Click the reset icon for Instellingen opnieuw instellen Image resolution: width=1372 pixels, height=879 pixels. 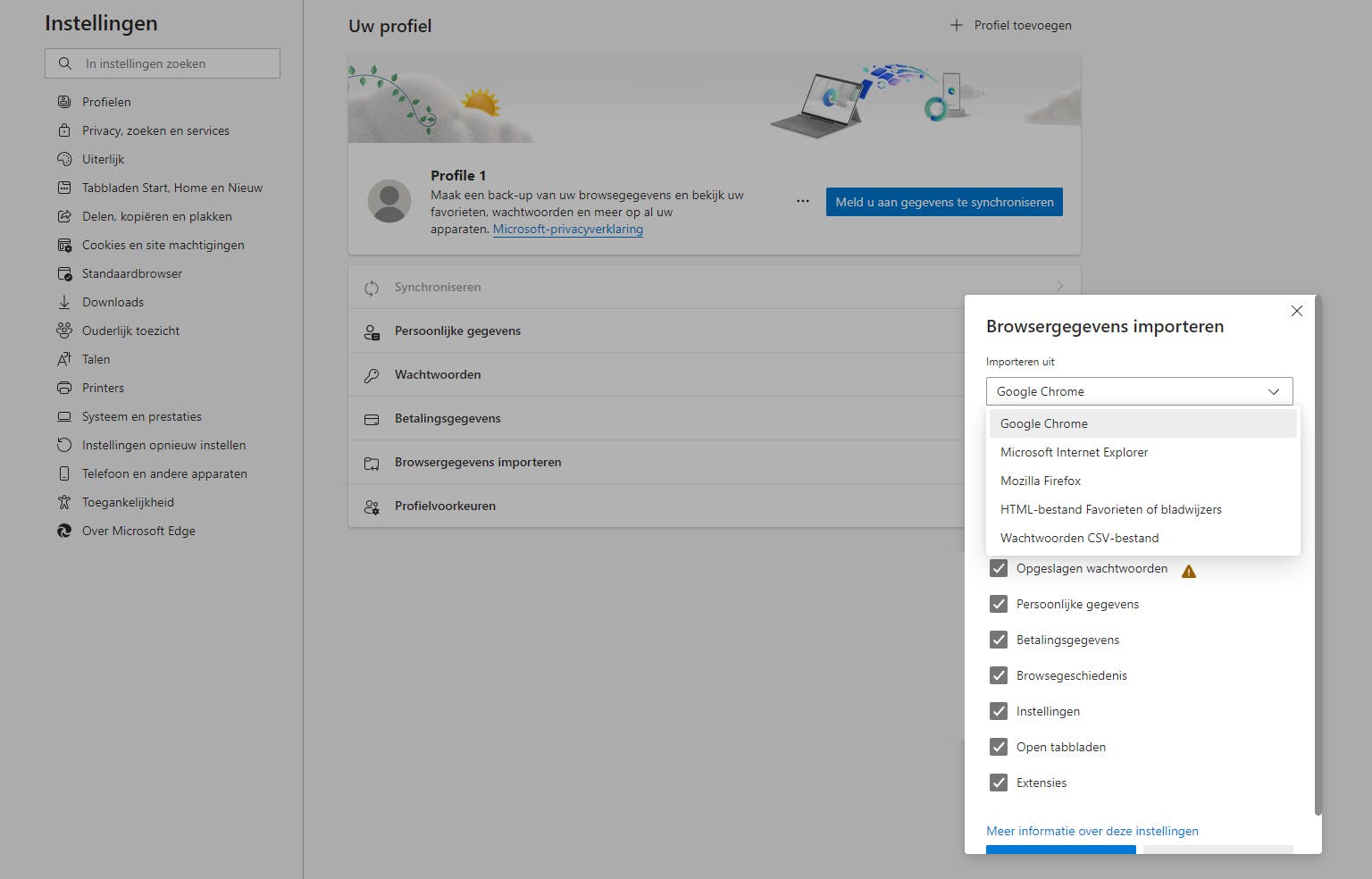[64, 445]
